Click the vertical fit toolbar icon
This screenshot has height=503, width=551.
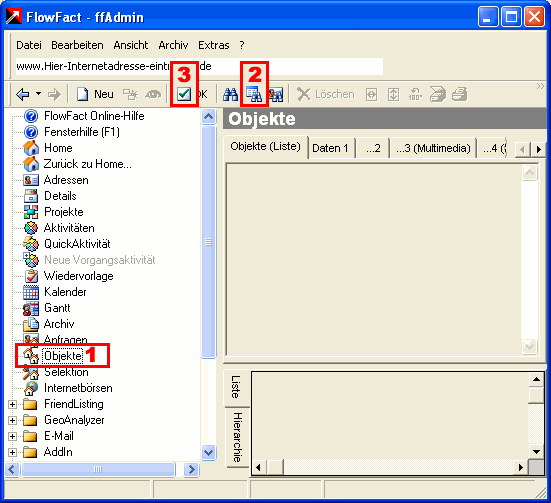pyautogui.click(x=394, y=95)
